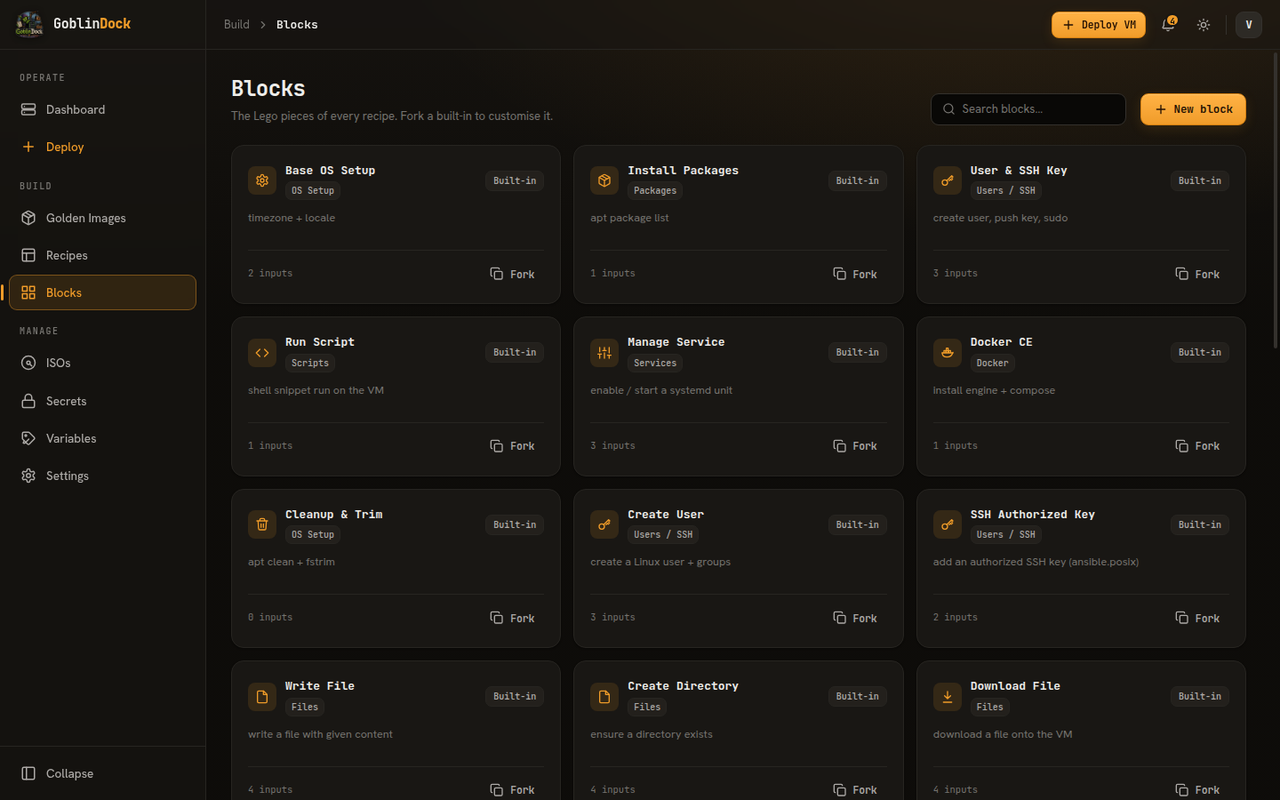Open ISOs in the sidebar
This screenshot has height=800, width=1280.
(x=102, y=363)
